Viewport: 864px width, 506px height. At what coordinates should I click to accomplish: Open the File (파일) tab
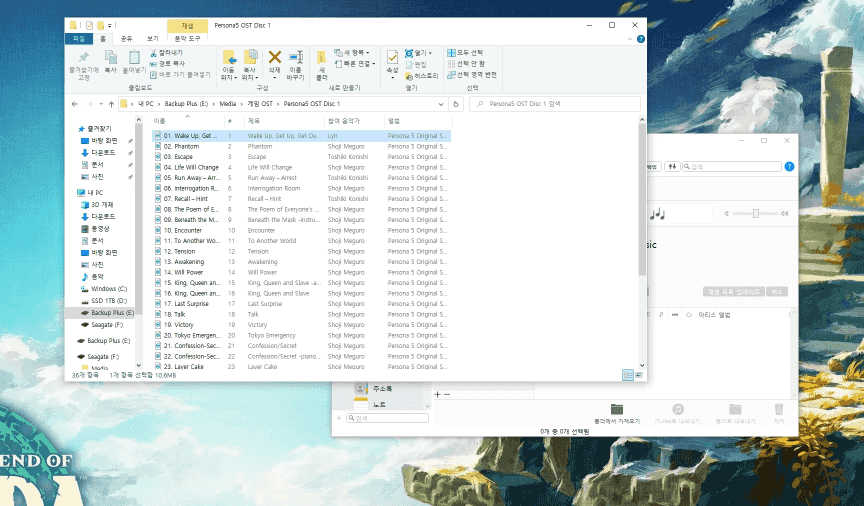79,39
